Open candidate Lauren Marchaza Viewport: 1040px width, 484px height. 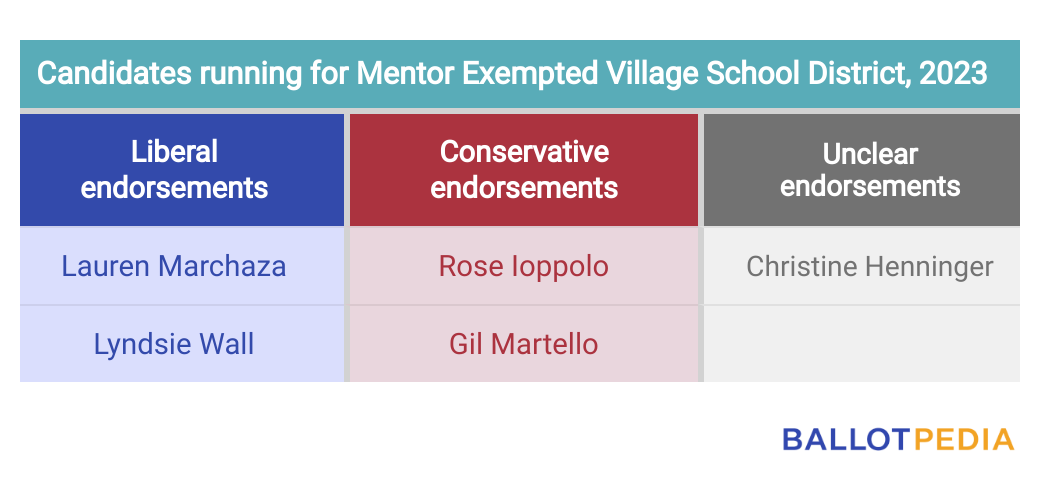pyautogui.click(x=174, y=266)
